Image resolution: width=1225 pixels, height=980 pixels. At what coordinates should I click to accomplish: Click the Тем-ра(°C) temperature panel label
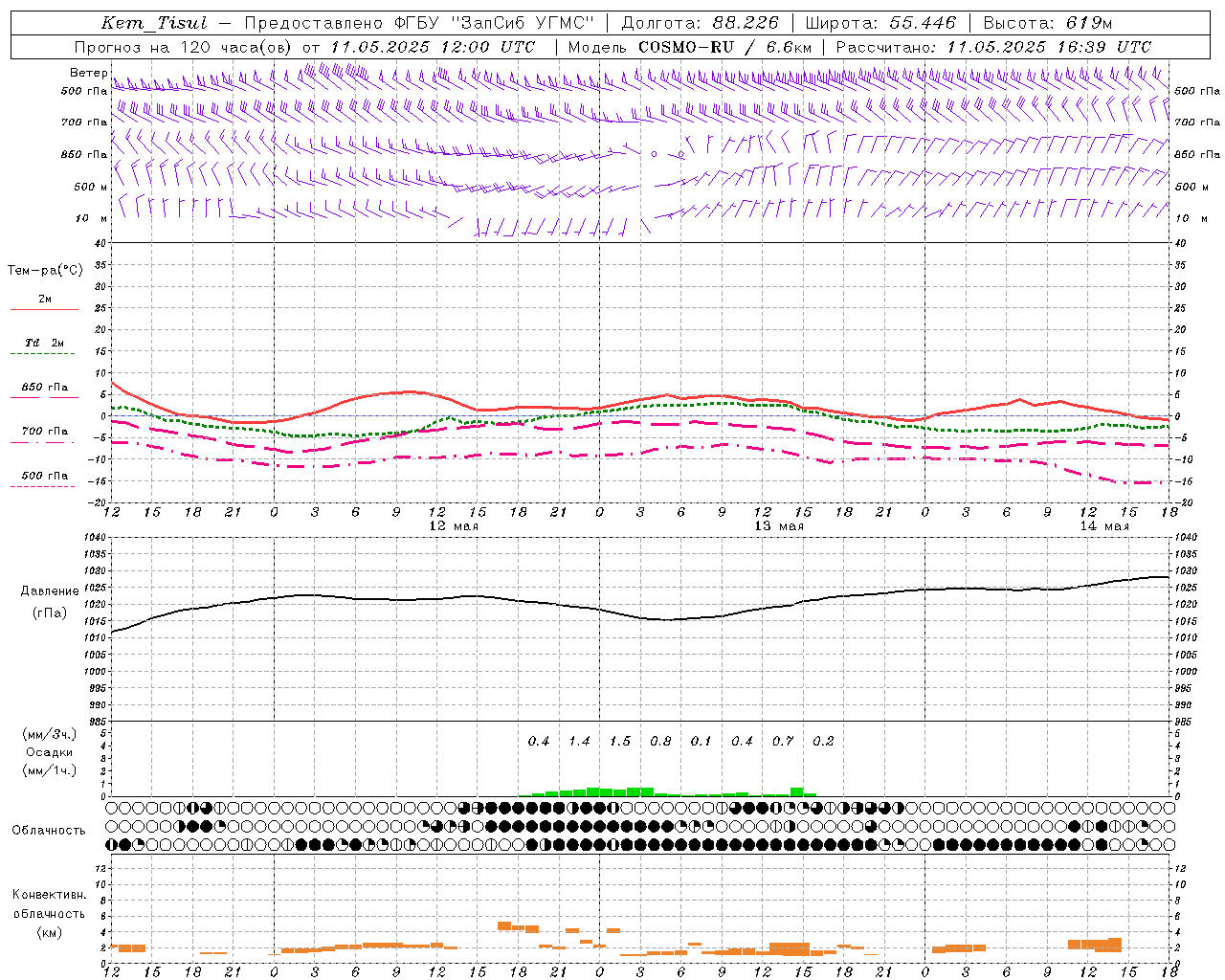click(45, 271)
